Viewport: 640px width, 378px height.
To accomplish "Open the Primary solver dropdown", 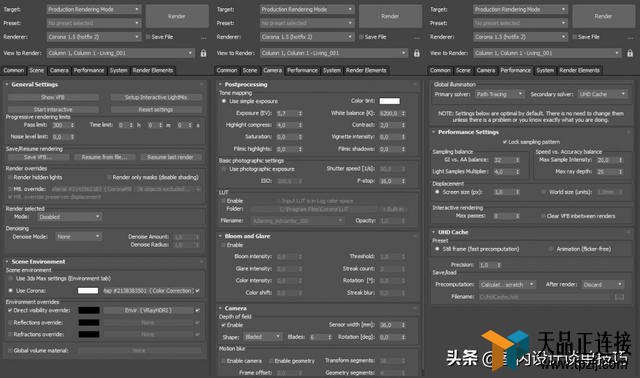I will coord(499,94).
